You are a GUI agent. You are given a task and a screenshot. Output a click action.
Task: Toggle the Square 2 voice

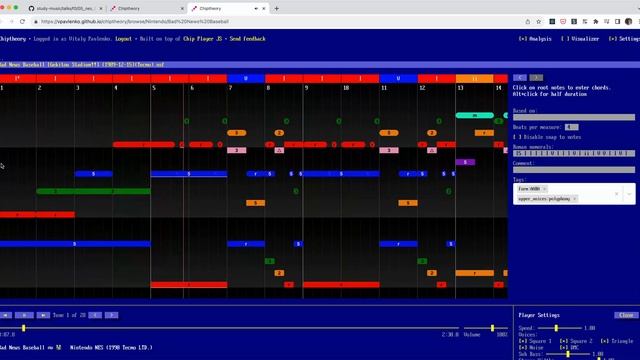pos(576,341)
